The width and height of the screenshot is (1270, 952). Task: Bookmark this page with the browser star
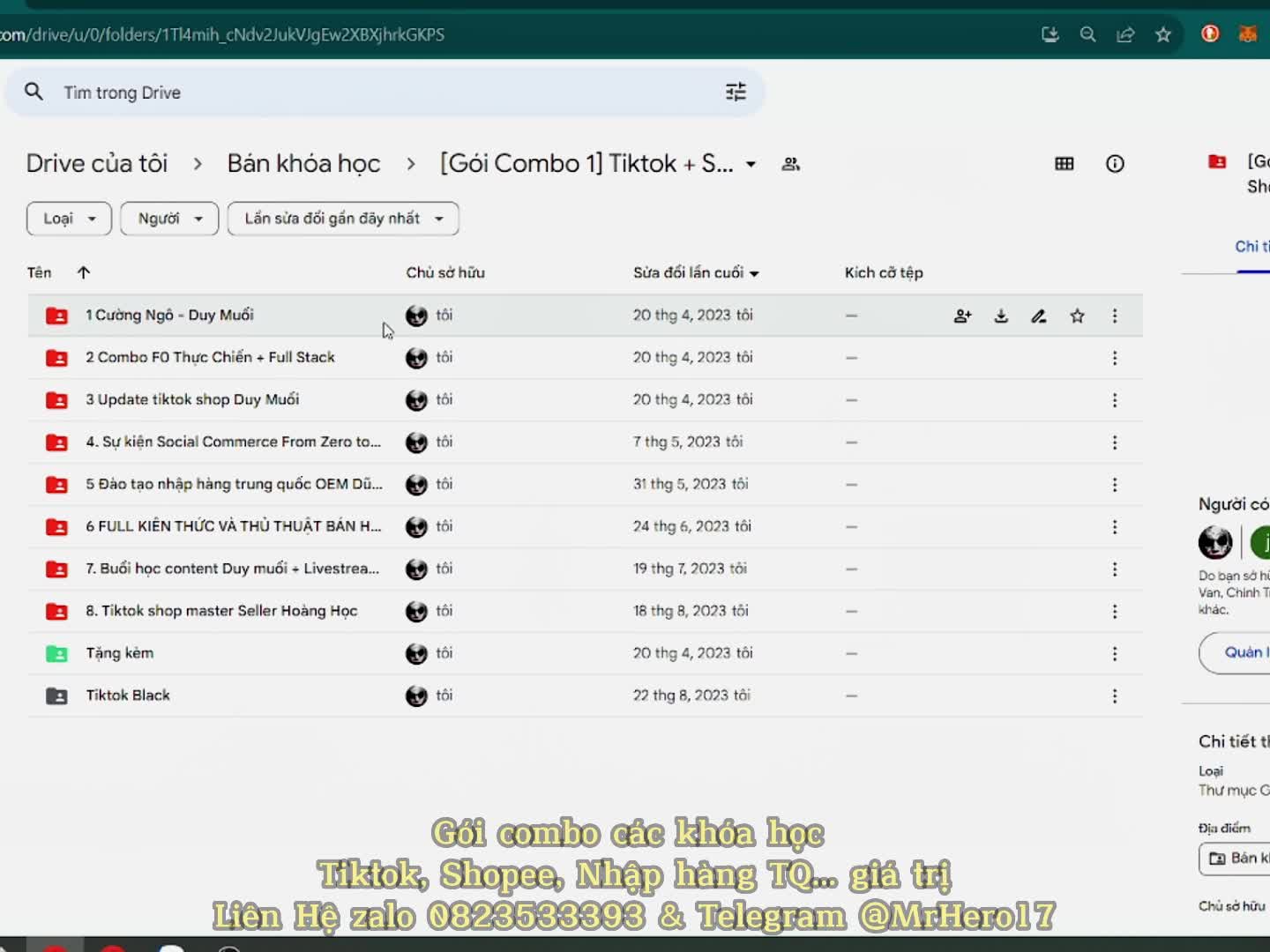tap(1162, 33)
